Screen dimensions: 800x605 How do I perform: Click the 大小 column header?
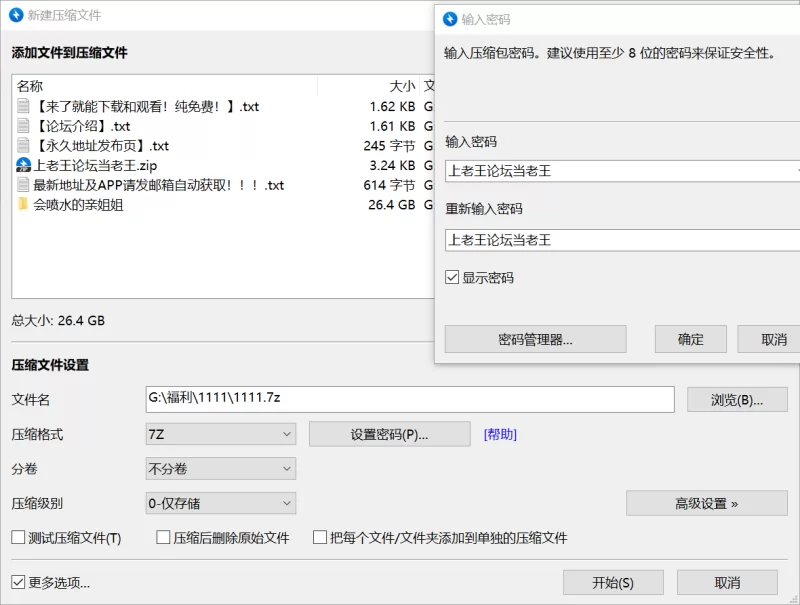pos(401,86)
